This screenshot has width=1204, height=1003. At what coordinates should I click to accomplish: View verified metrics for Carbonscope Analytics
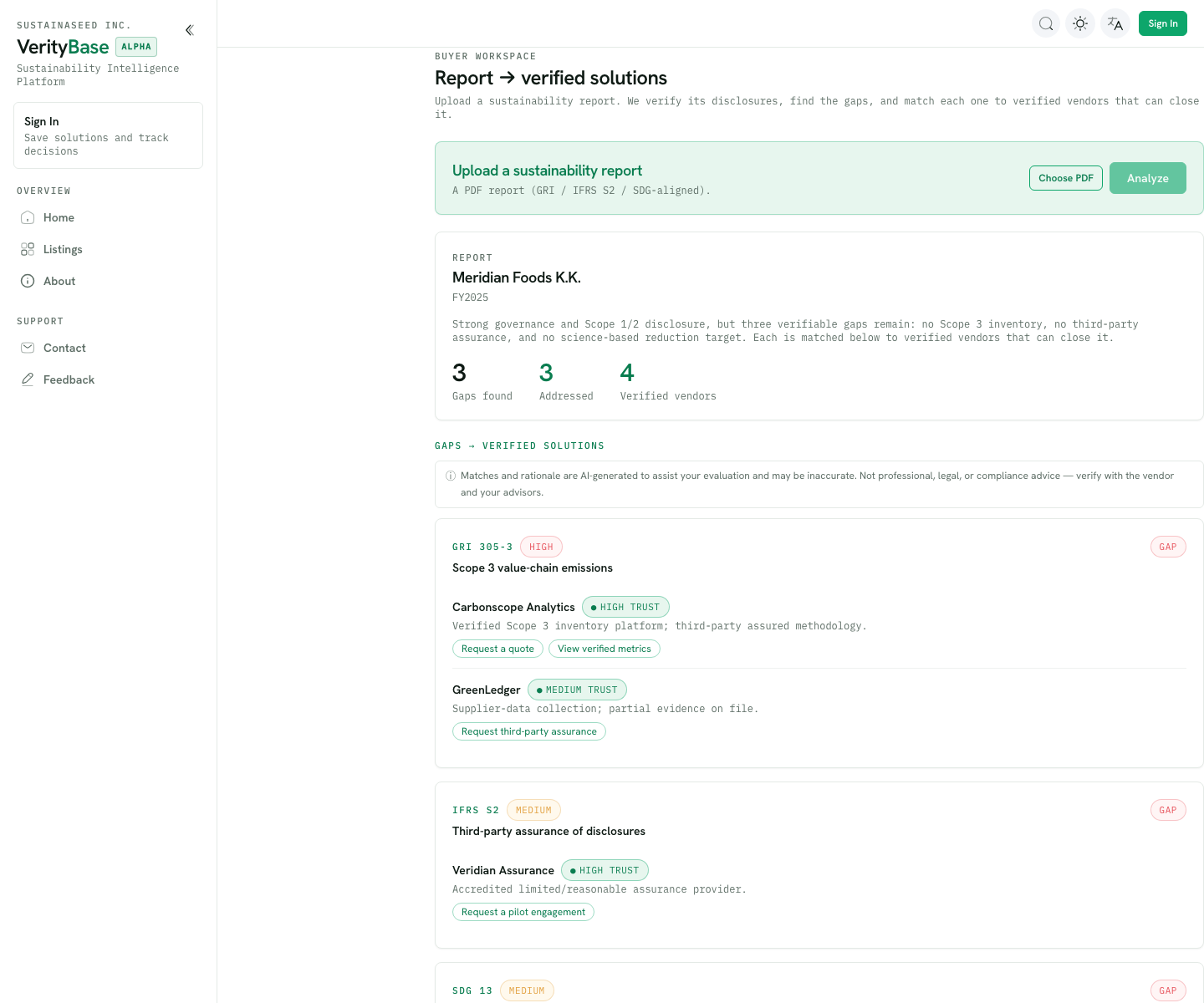[604, 649]
